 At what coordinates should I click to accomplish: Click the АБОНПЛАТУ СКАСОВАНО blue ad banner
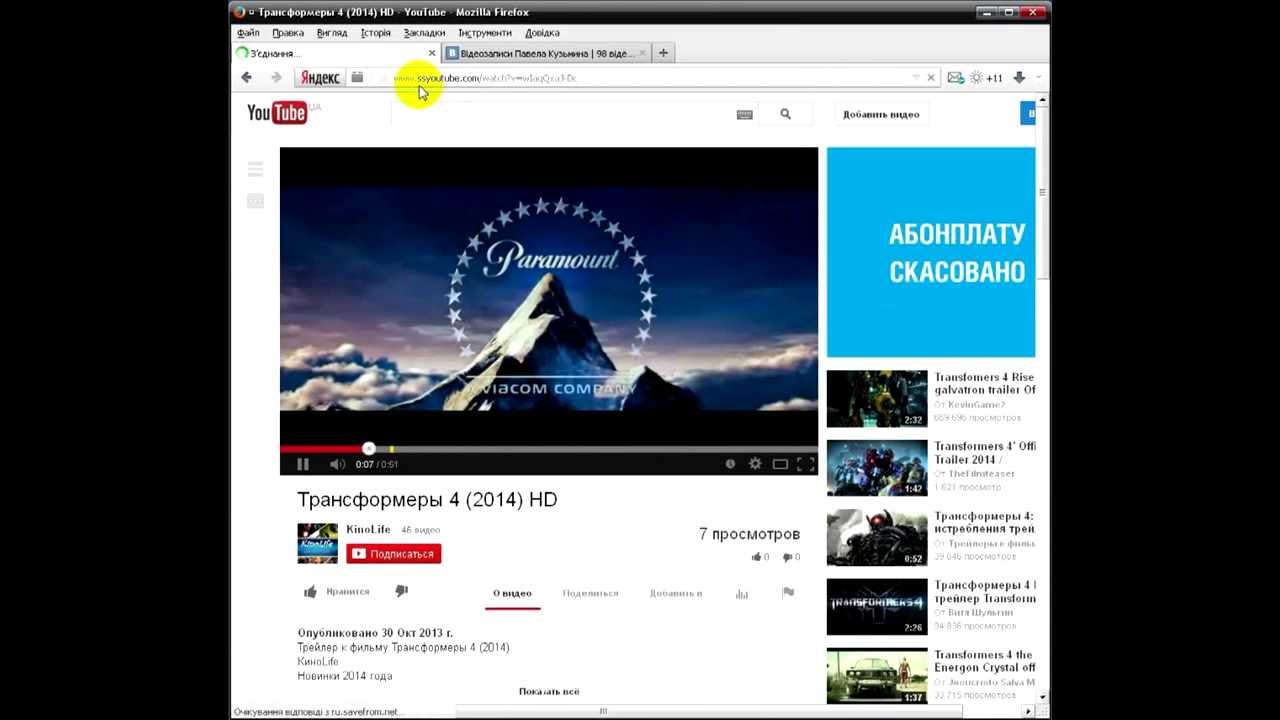pyautogui.click(x=931, y=252)
